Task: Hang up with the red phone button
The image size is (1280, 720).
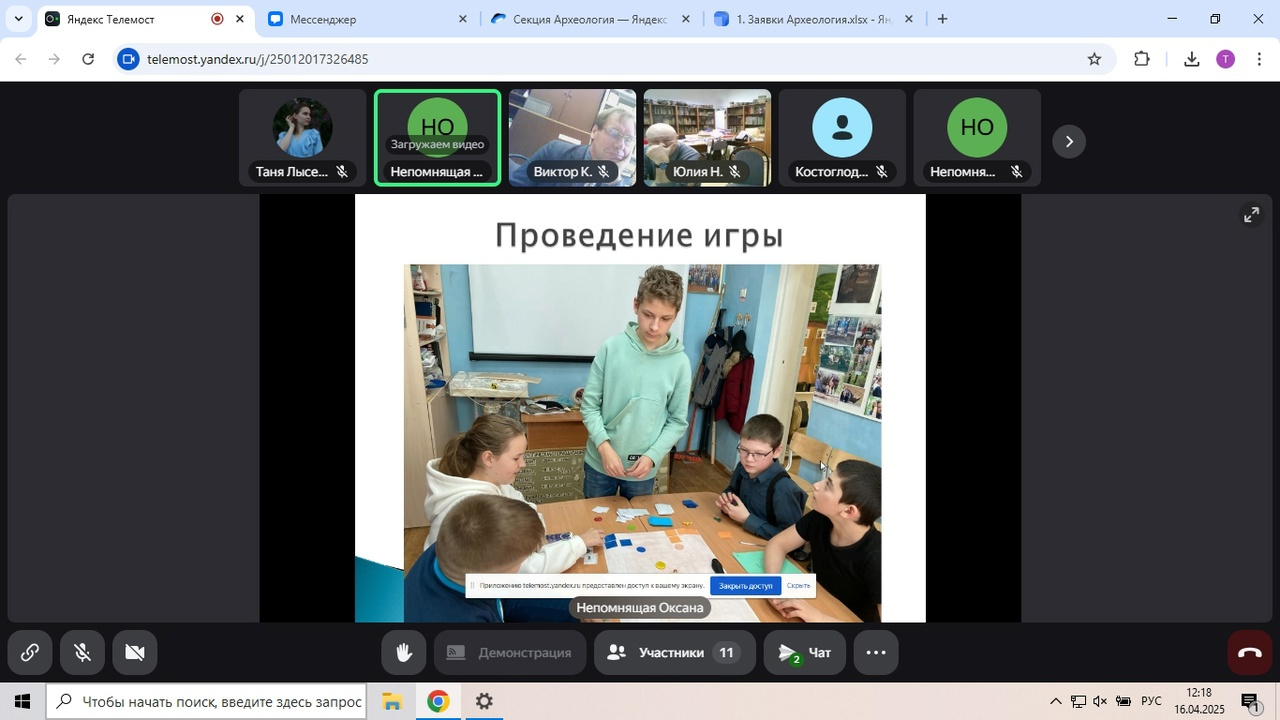Action: pos(1250,653)
